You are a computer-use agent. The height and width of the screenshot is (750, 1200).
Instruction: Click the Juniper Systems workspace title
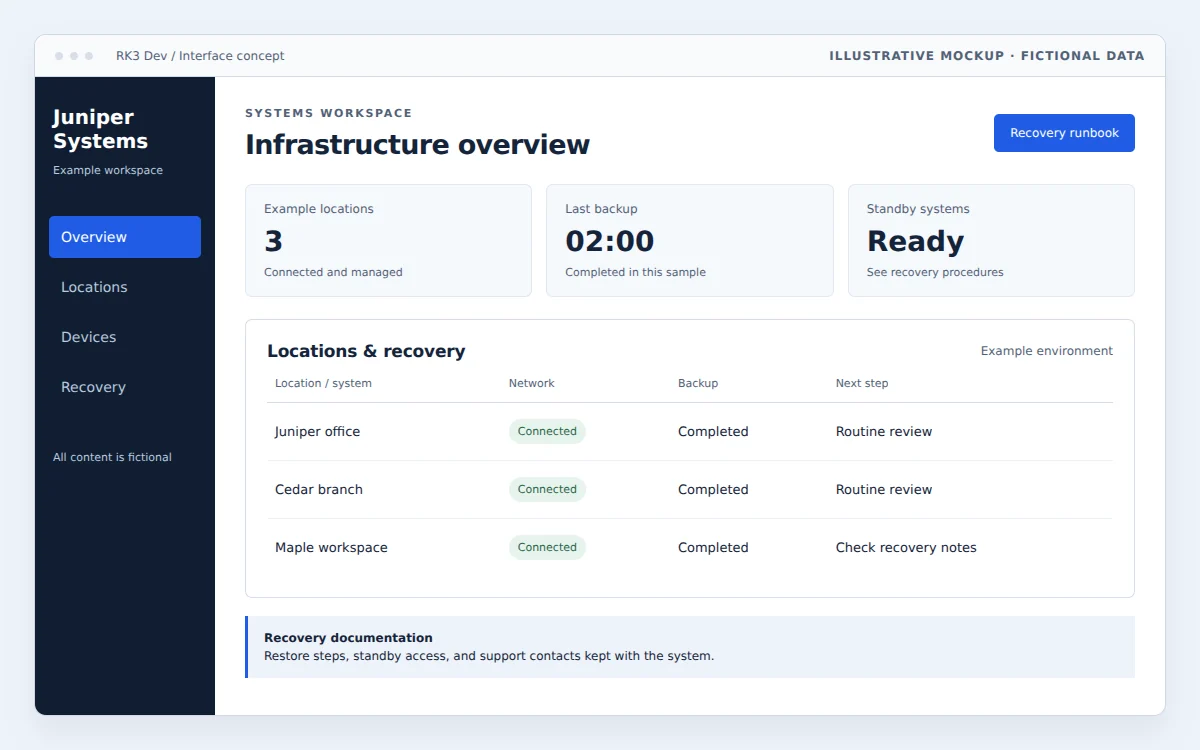tap(100, 129)
